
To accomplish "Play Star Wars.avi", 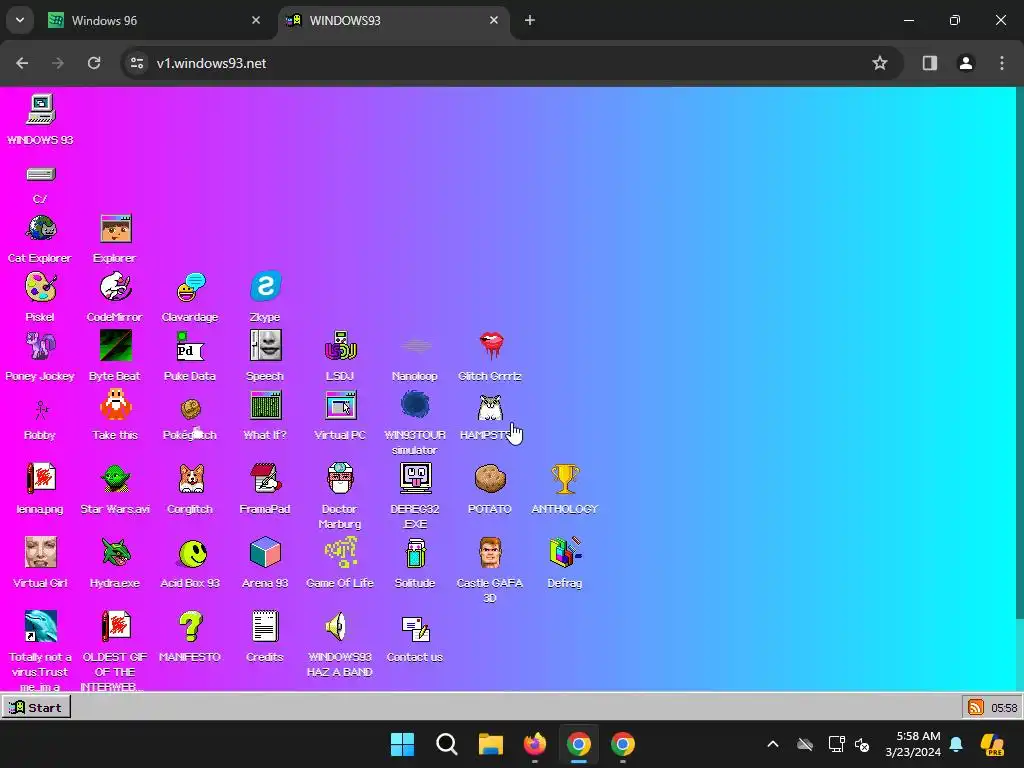I will pyautogui.click(x=116, y=479).
